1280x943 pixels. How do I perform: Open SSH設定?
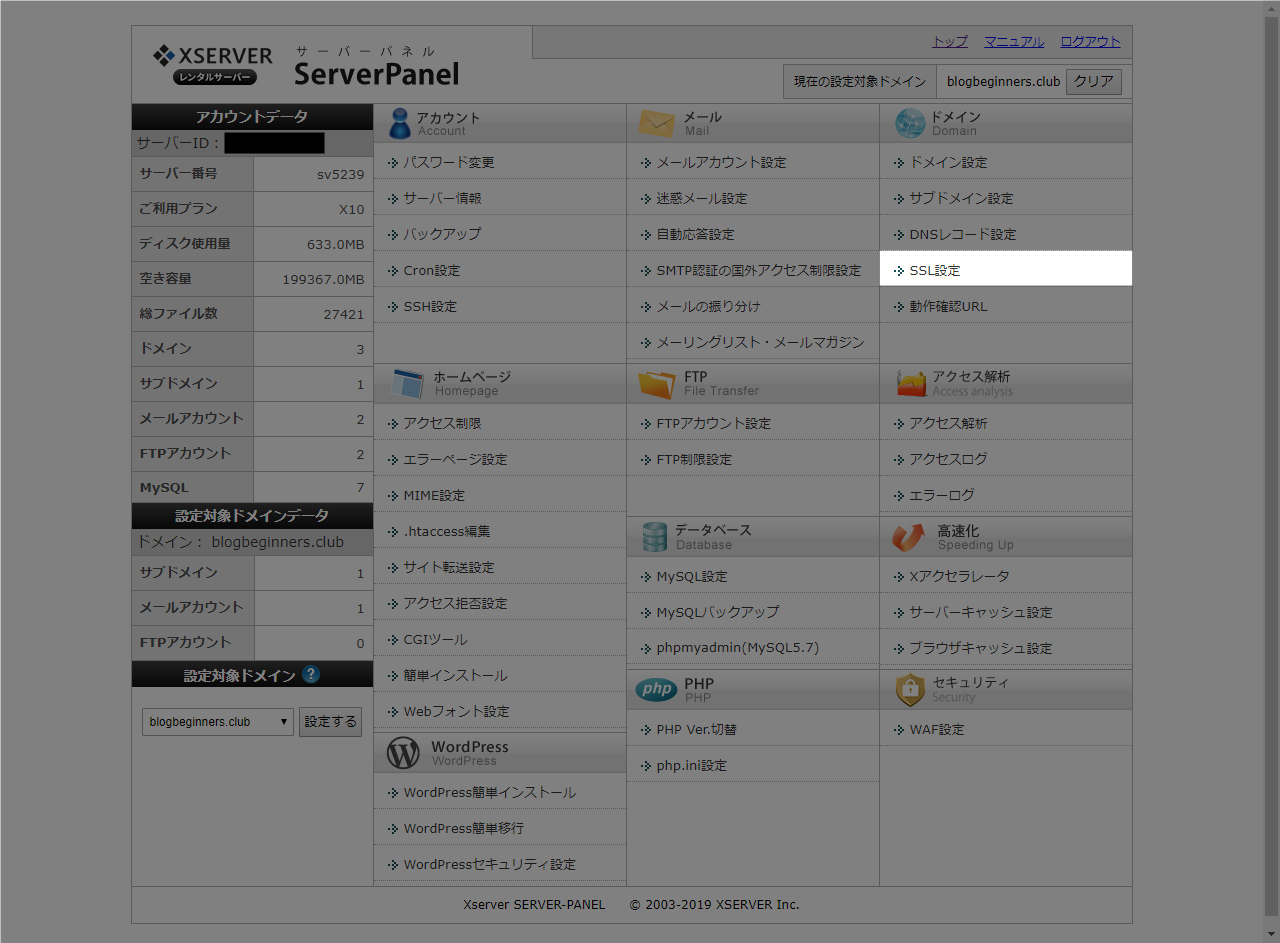pos(430,306)
